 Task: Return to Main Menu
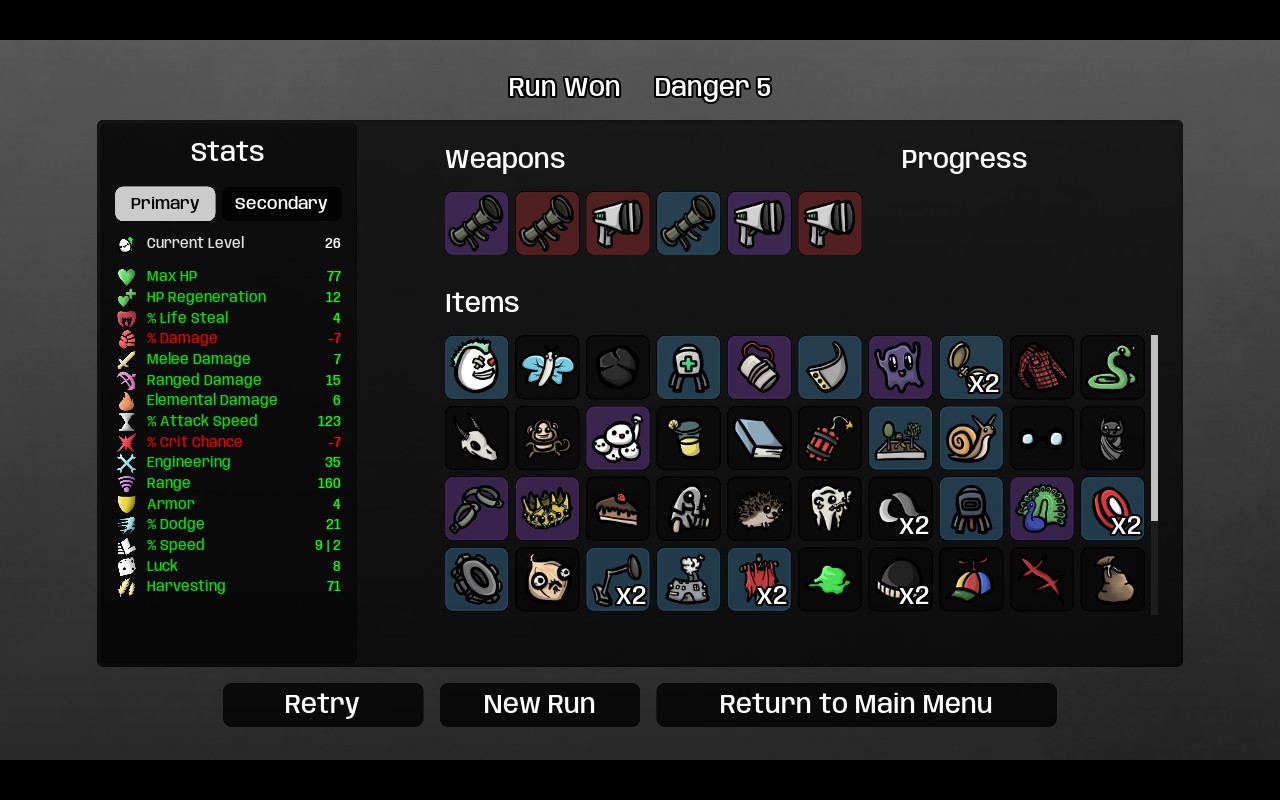856,705
